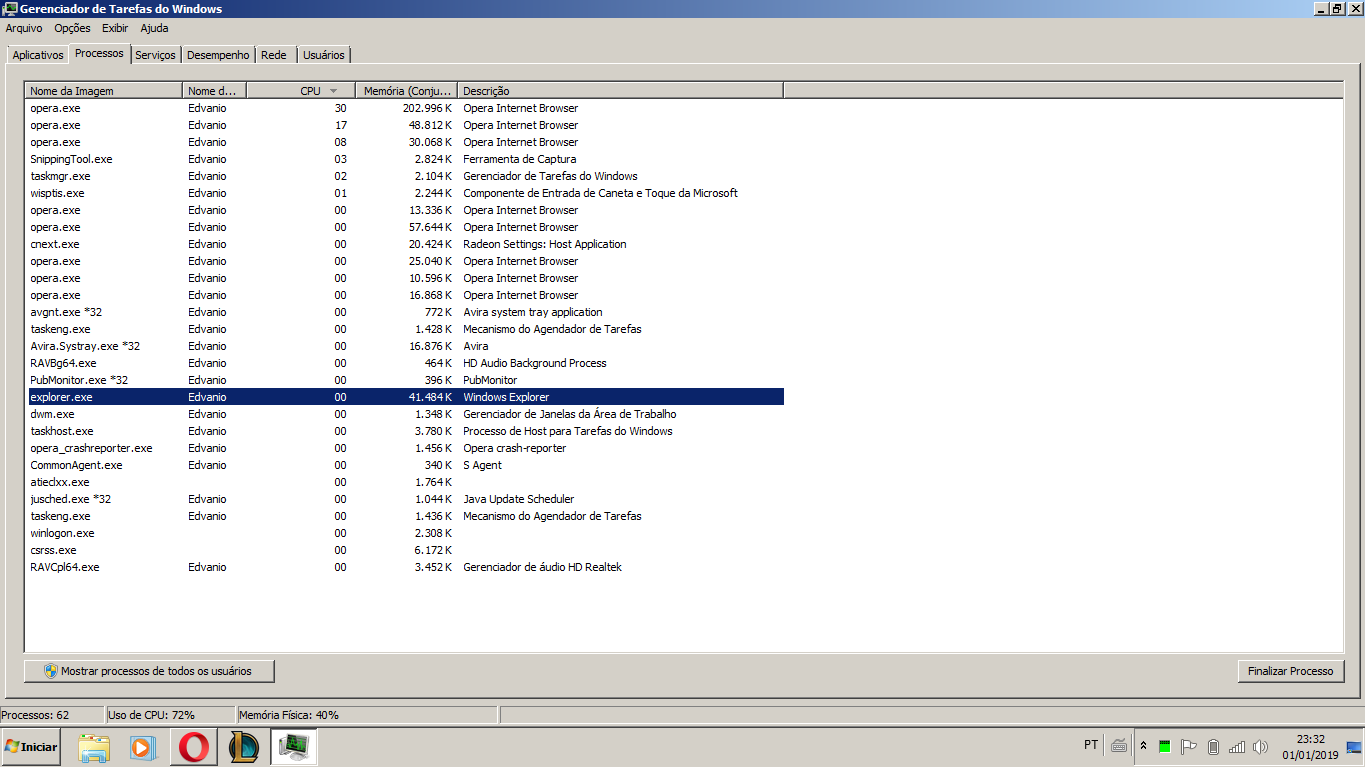Sort by Nome de usuário column header

(x=215, y=91)
